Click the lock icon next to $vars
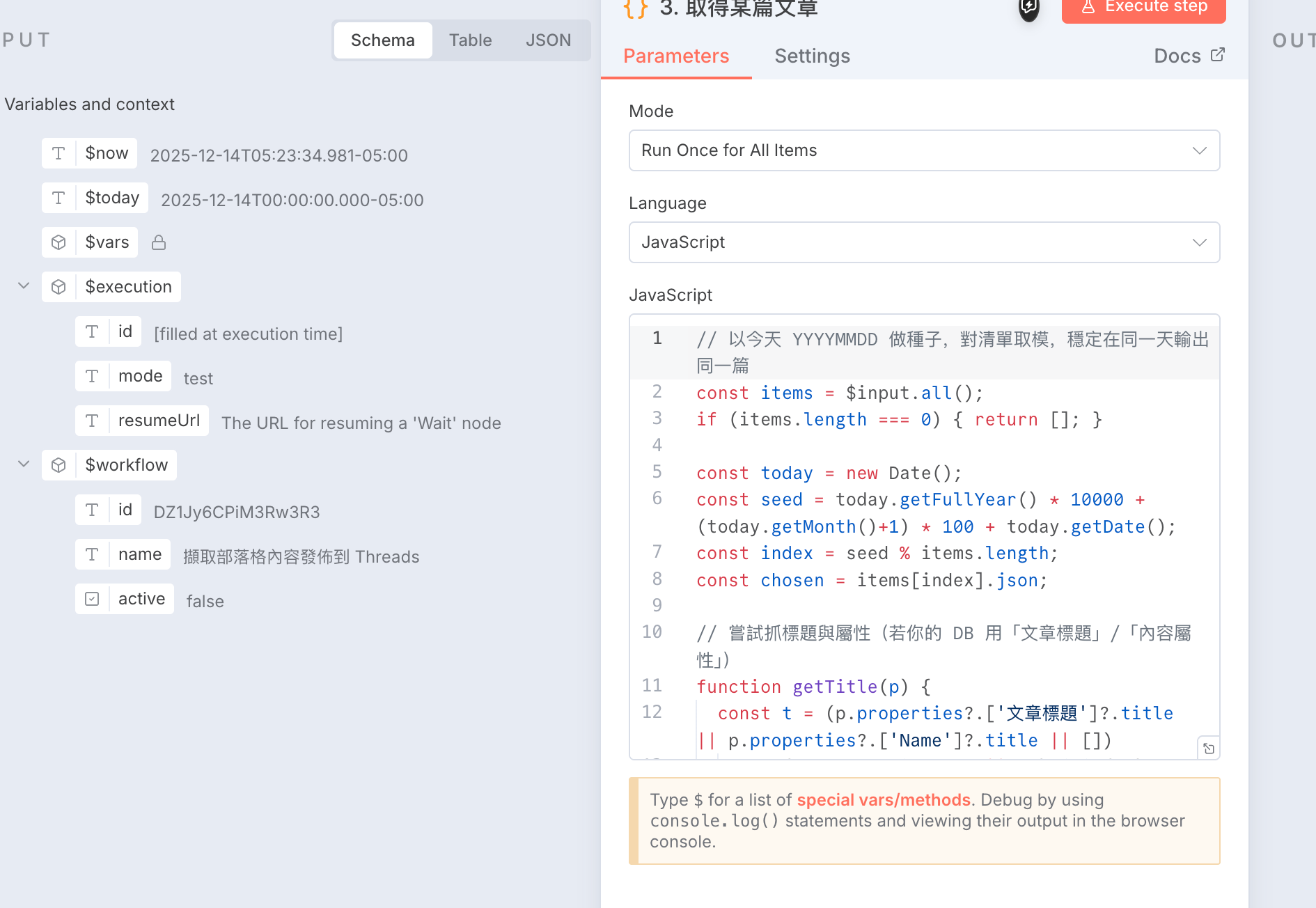The width and height of the screenshot is (1316, 908). point(159,242)
